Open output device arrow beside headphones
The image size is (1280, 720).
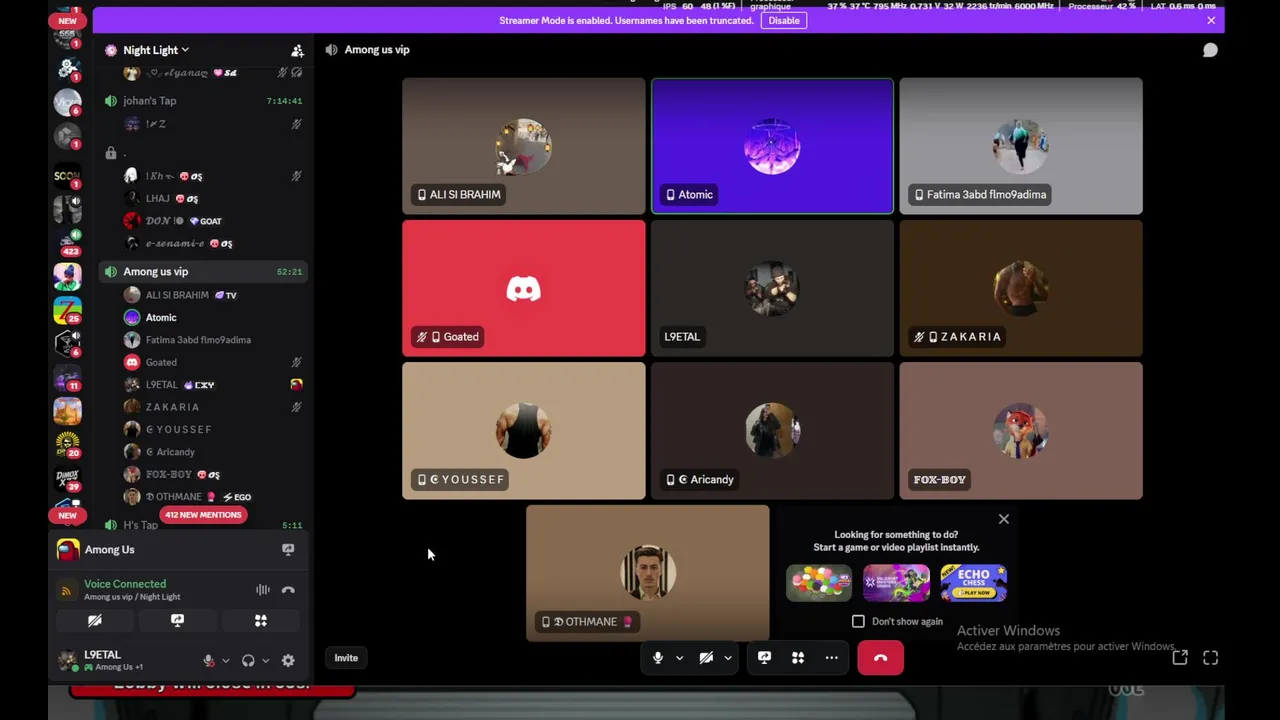point(265,661)
